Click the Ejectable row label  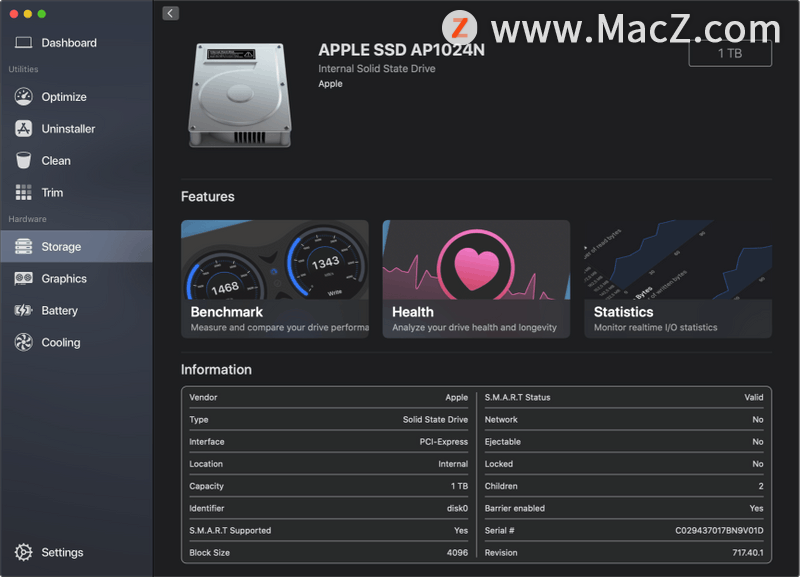click(503, 442)
